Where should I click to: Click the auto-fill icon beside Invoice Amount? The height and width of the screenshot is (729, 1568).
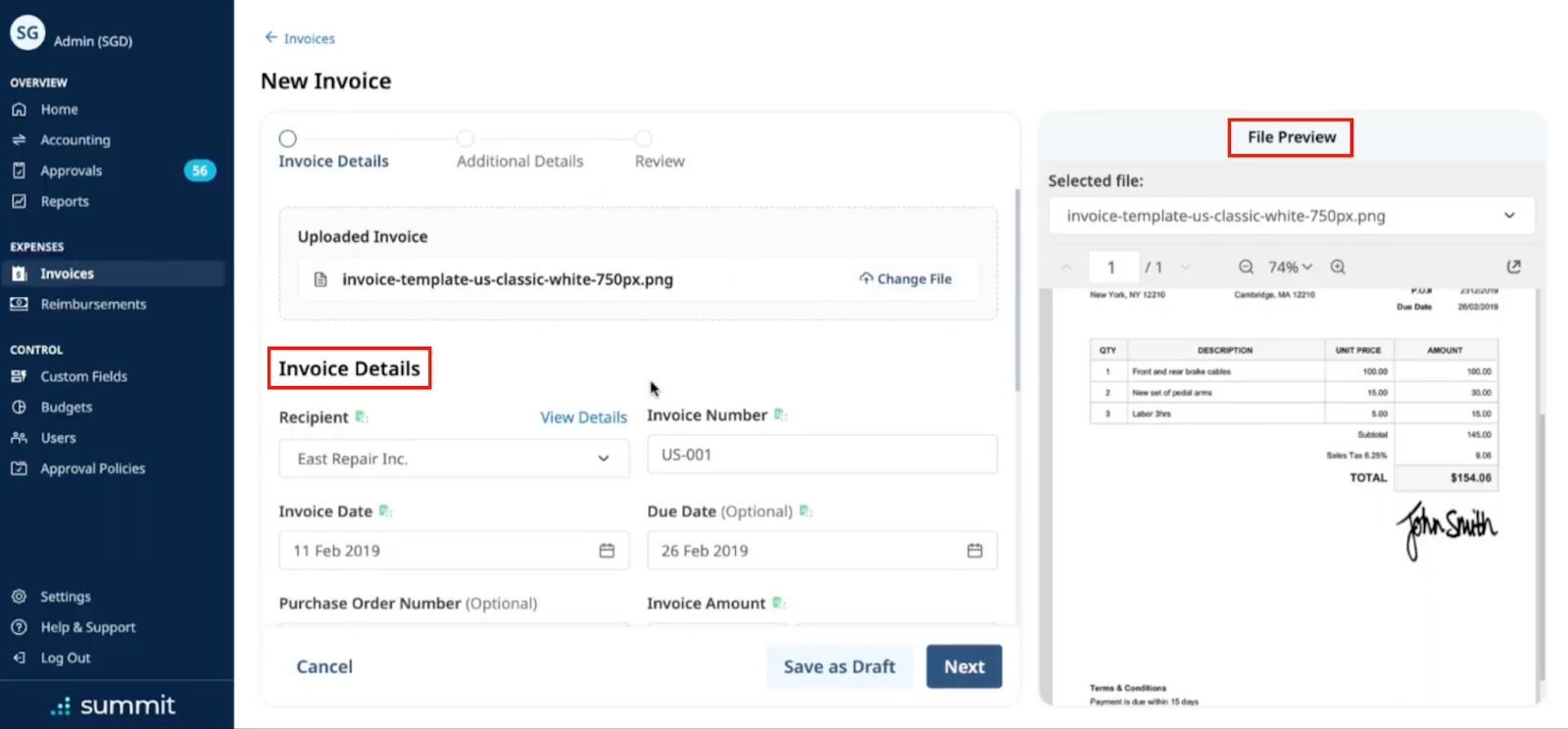(778, 603)
